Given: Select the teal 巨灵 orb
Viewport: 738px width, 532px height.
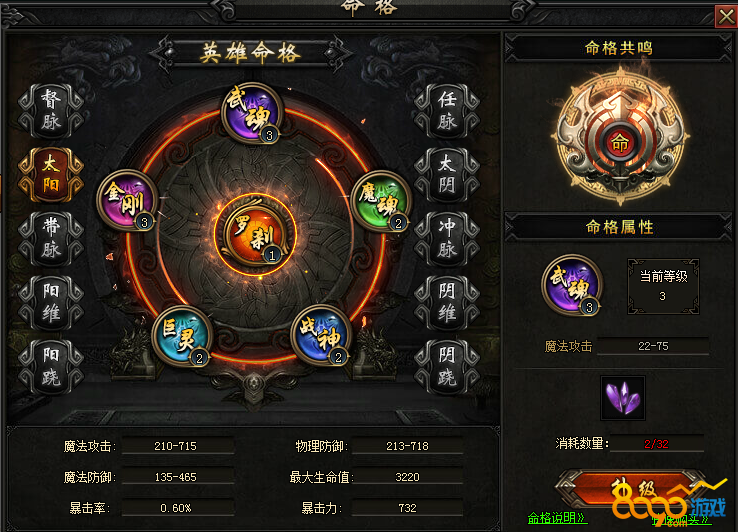Looking at the screenshot, I should tap(182, 336).
